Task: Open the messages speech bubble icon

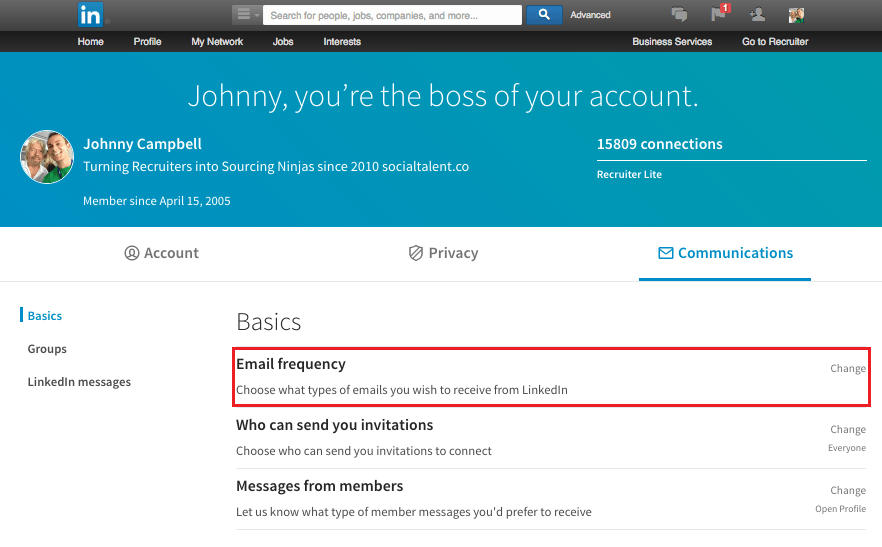Action: [680, 15]
